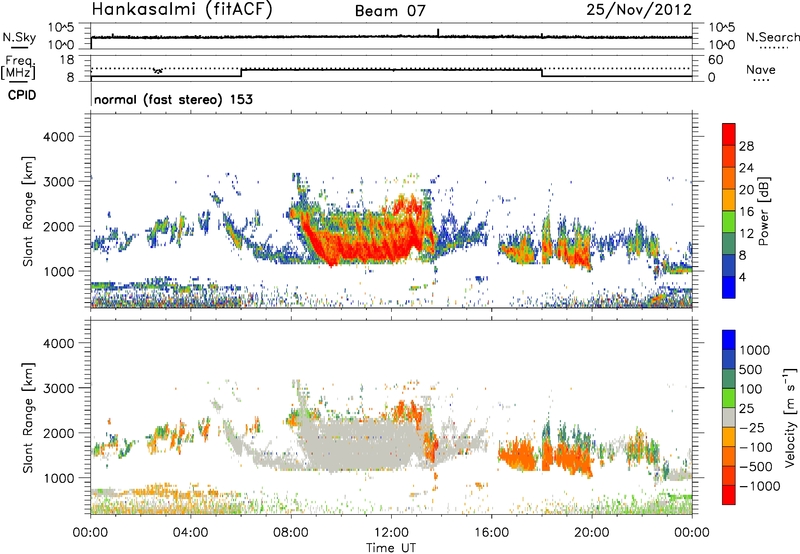
Task: Click the '20:00' time axis label
Action: pos(592,533)
